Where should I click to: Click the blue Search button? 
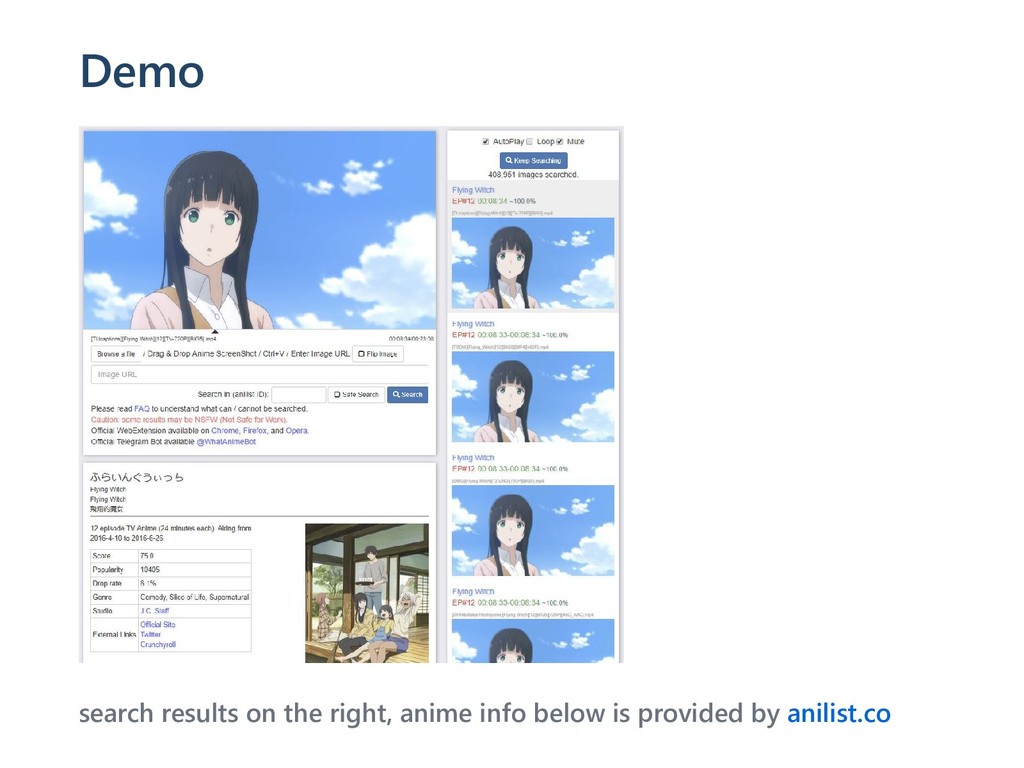coord(408,394)
